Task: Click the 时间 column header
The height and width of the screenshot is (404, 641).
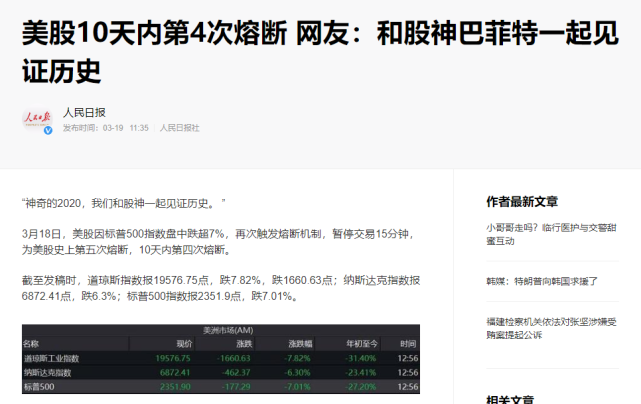Action: [x=408, y=344]
